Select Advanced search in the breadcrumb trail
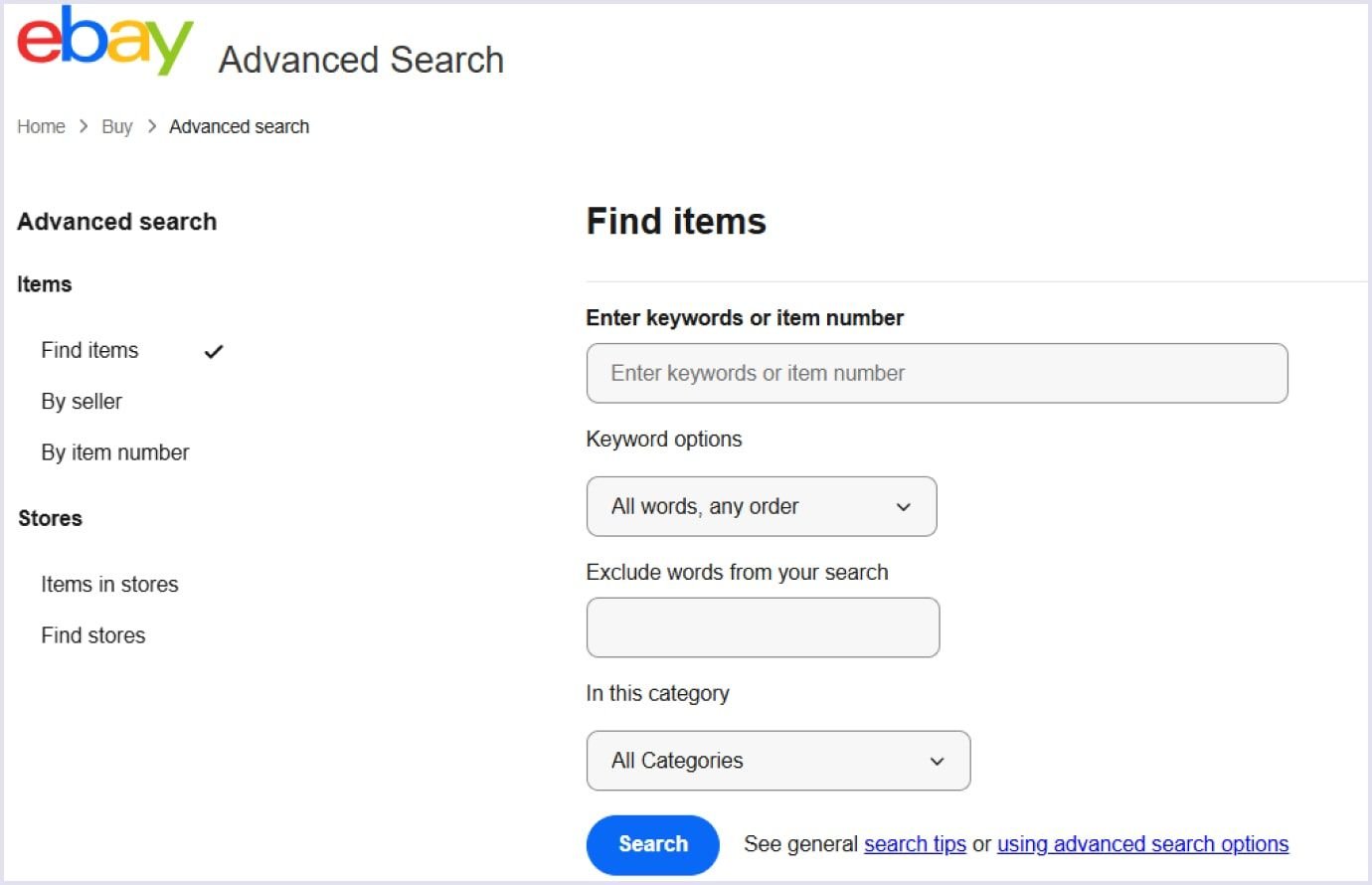 (x=239, y=126)
